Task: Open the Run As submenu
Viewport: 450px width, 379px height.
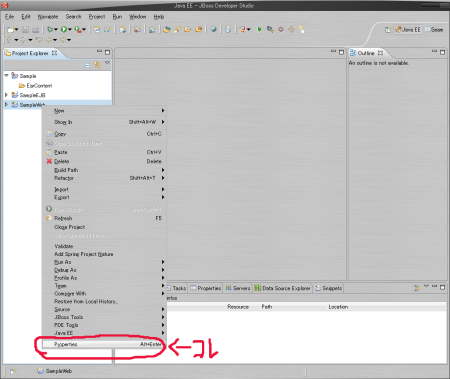Action: [104, 262]
